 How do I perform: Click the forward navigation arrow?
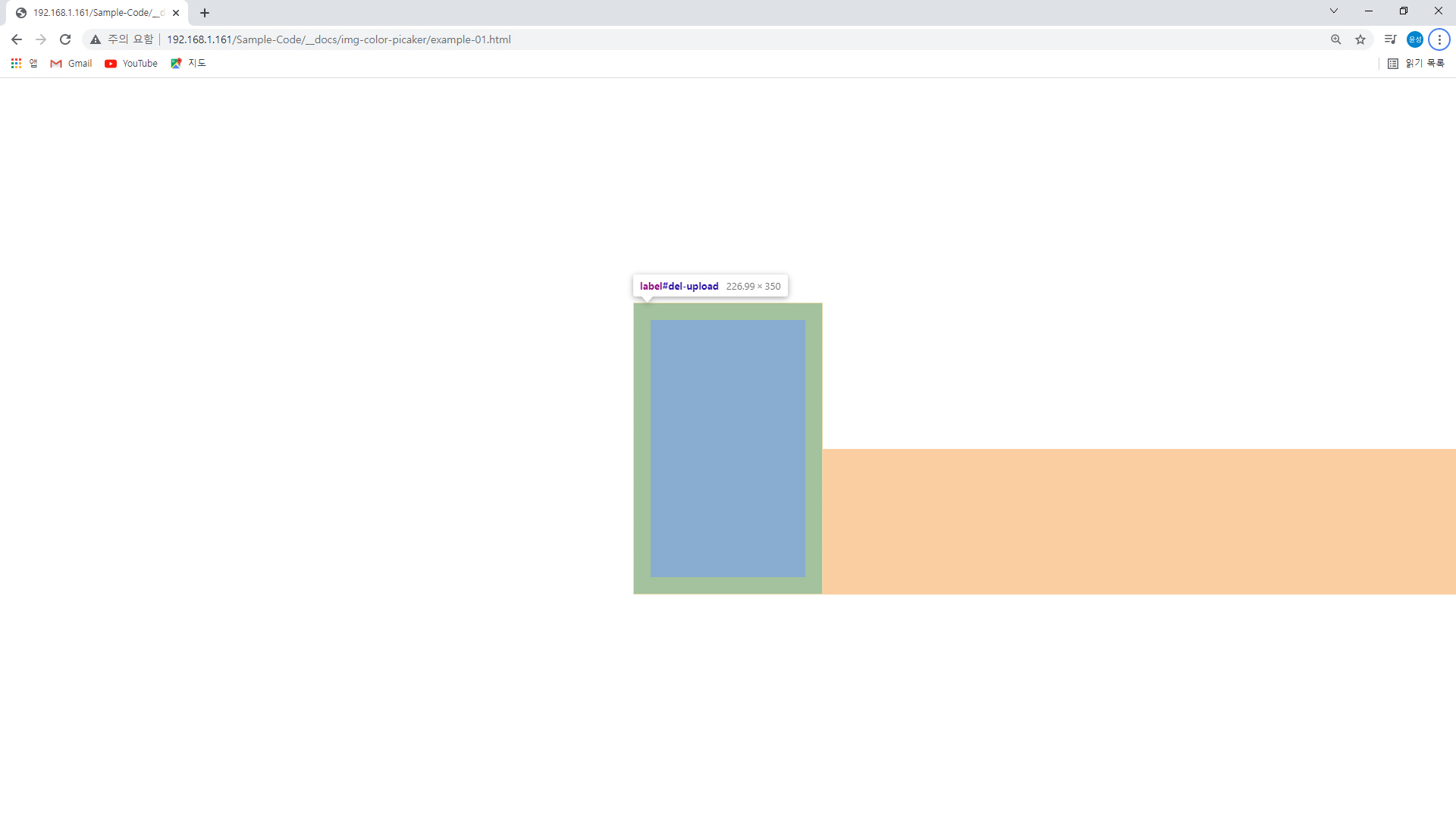[x=41, y=39]
